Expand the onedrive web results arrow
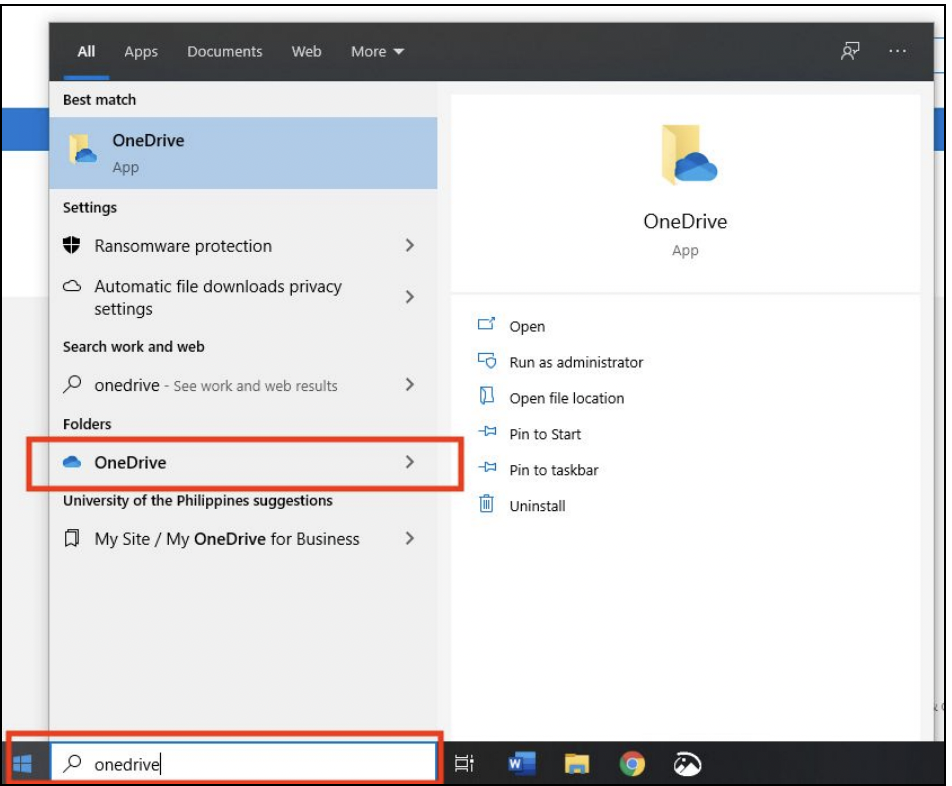Image resolution: width=952 pixels, height=786 pixels. [x=410, y=385]
